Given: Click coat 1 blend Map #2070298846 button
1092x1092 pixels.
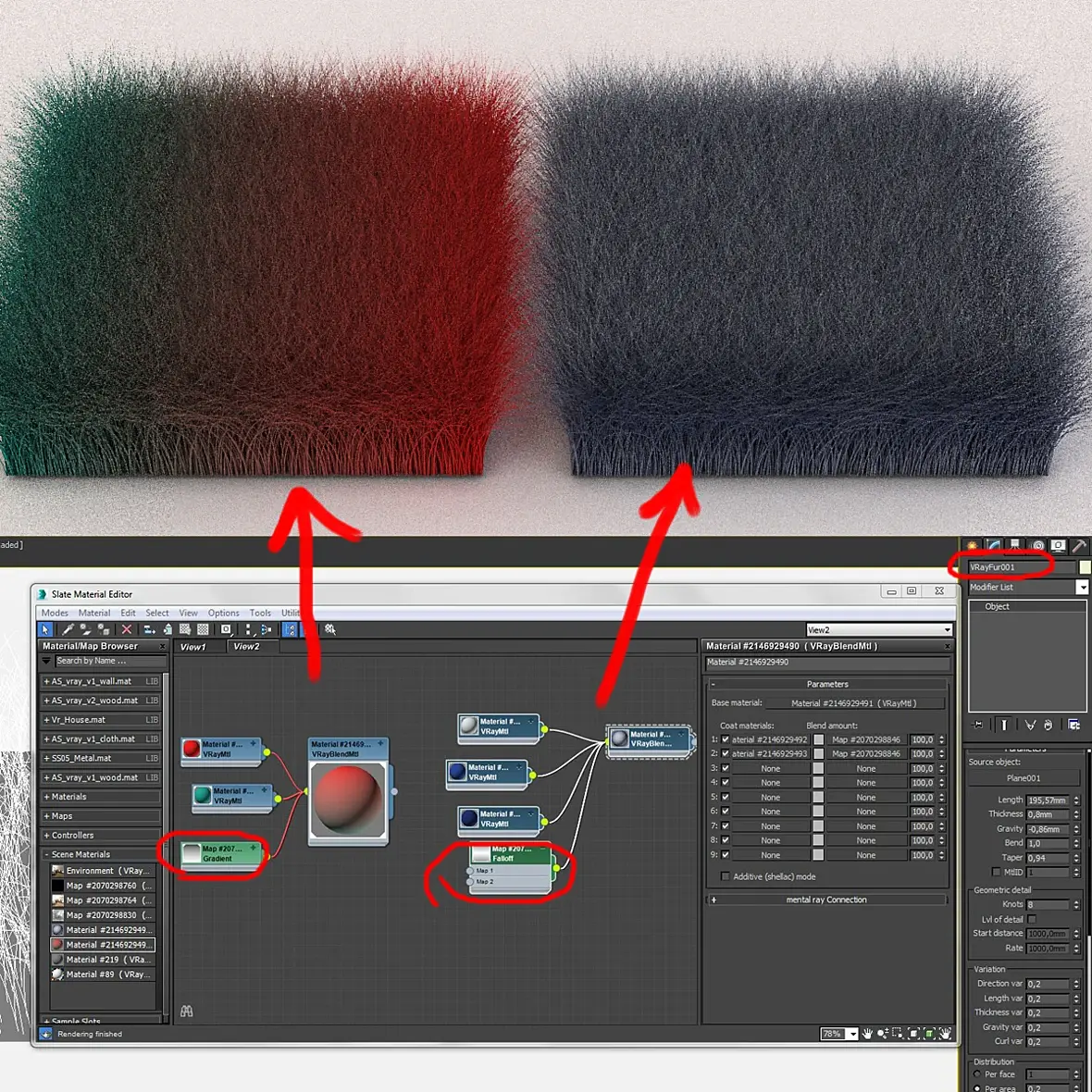Looking at the screenshot, I should coord(865,739).
